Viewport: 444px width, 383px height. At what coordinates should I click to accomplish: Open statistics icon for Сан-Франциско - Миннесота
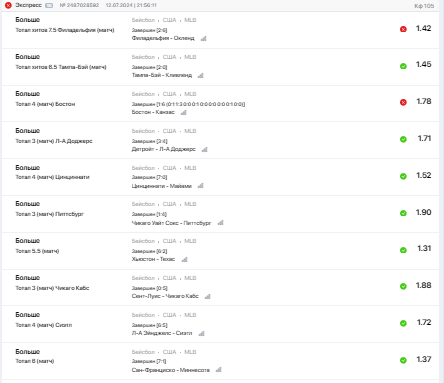tap(218, 370)
